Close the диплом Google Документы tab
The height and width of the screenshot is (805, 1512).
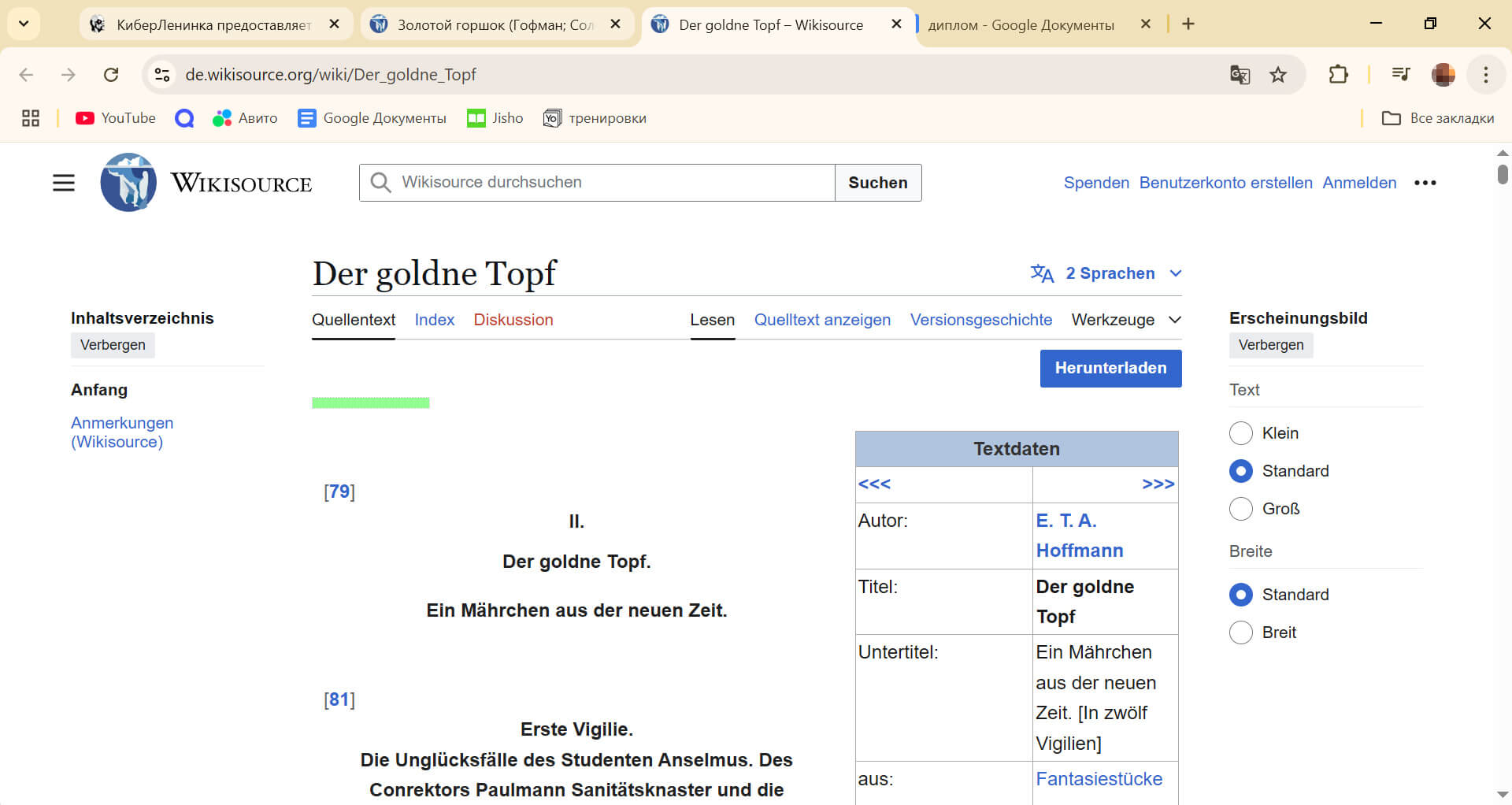1146,24
